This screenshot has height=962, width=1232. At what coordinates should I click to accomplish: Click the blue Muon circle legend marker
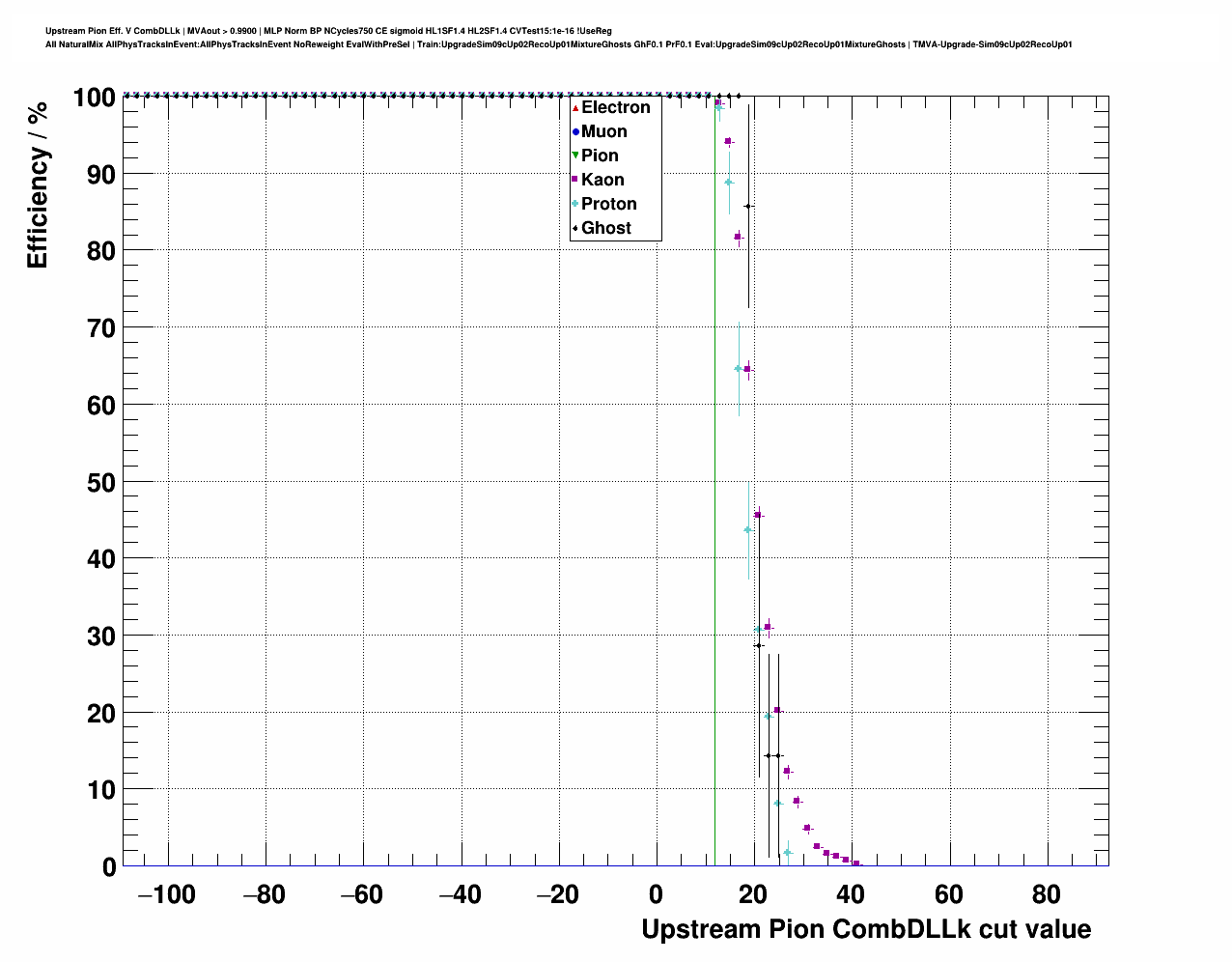(575, 132)
